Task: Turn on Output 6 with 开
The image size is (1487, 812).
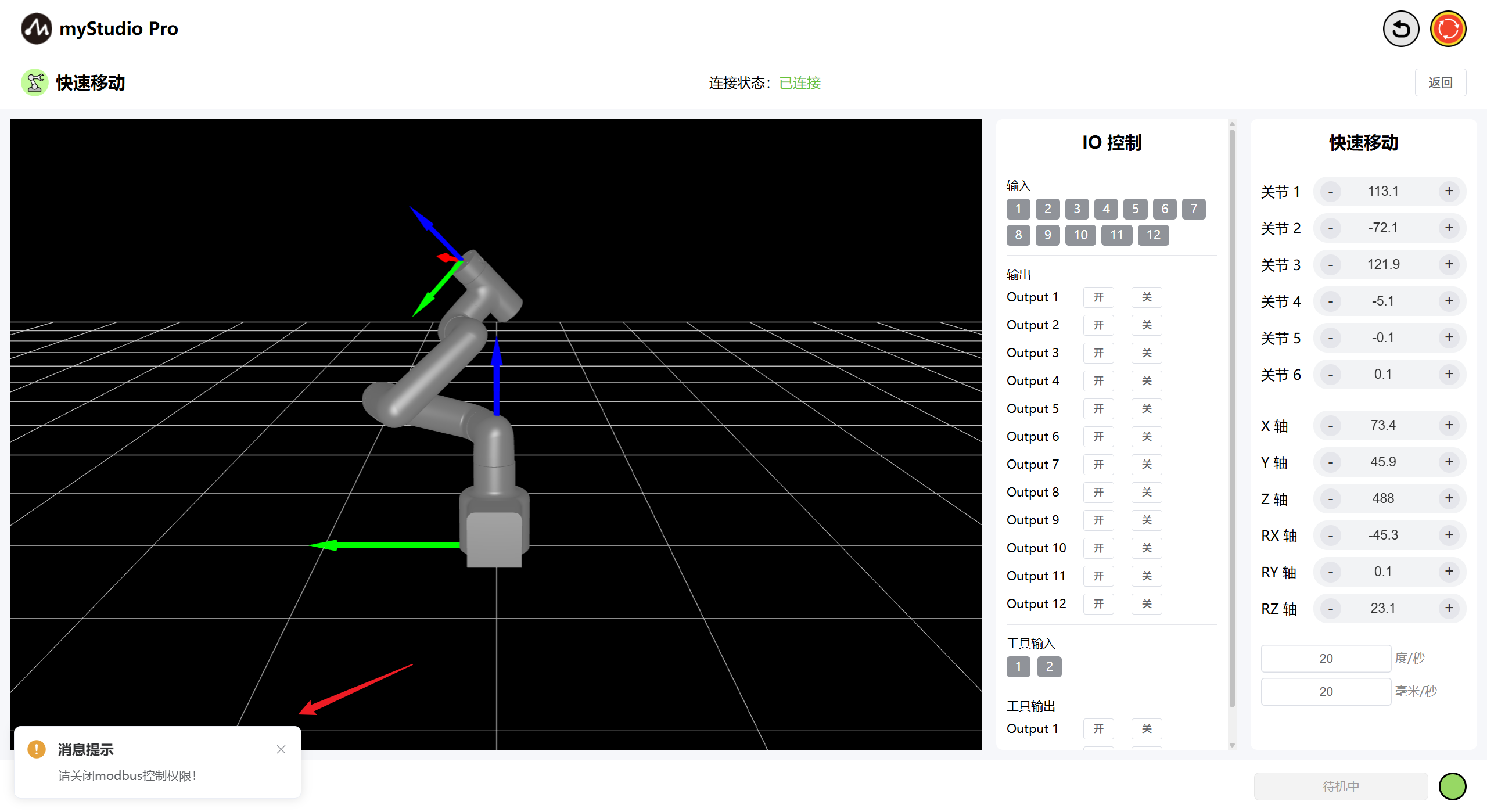Action: (x=1098, y=437)
